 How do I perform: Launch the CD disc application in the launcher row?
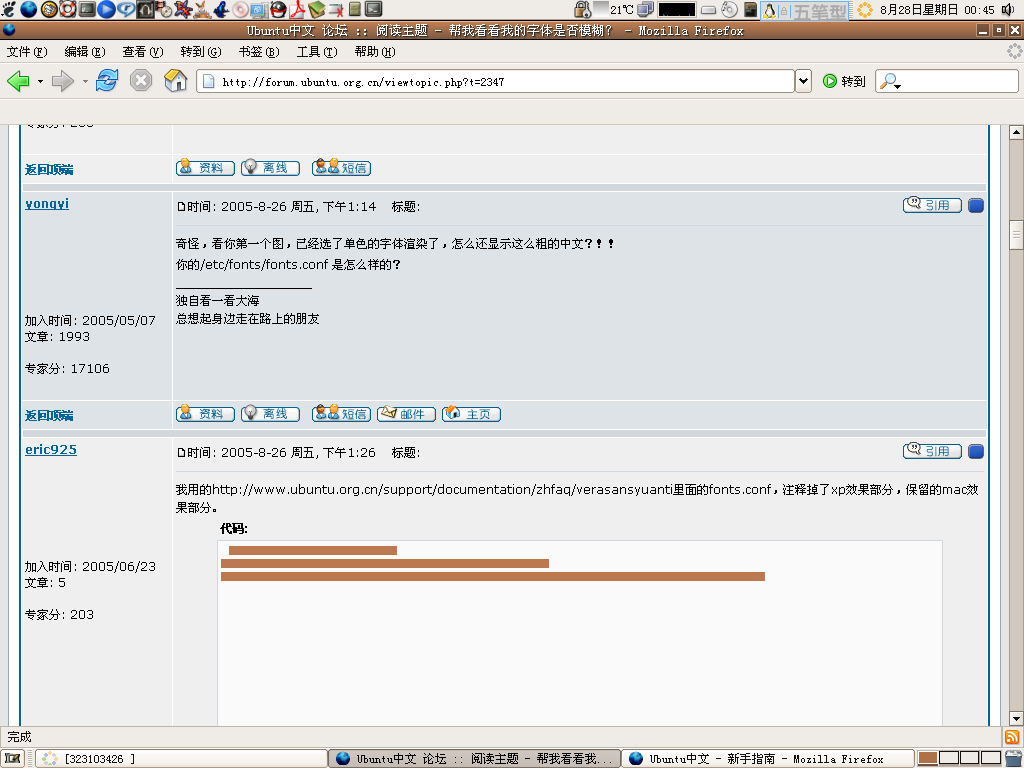point(240,9)
